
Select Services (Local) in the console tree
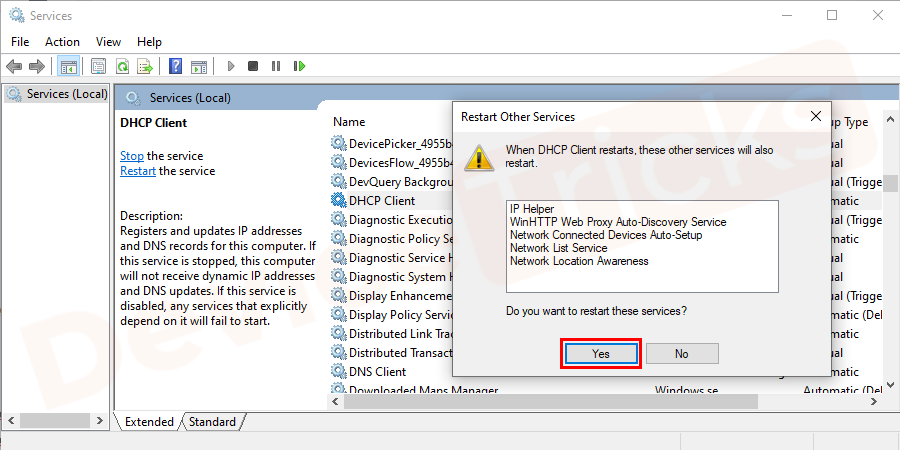pos(56,94)
